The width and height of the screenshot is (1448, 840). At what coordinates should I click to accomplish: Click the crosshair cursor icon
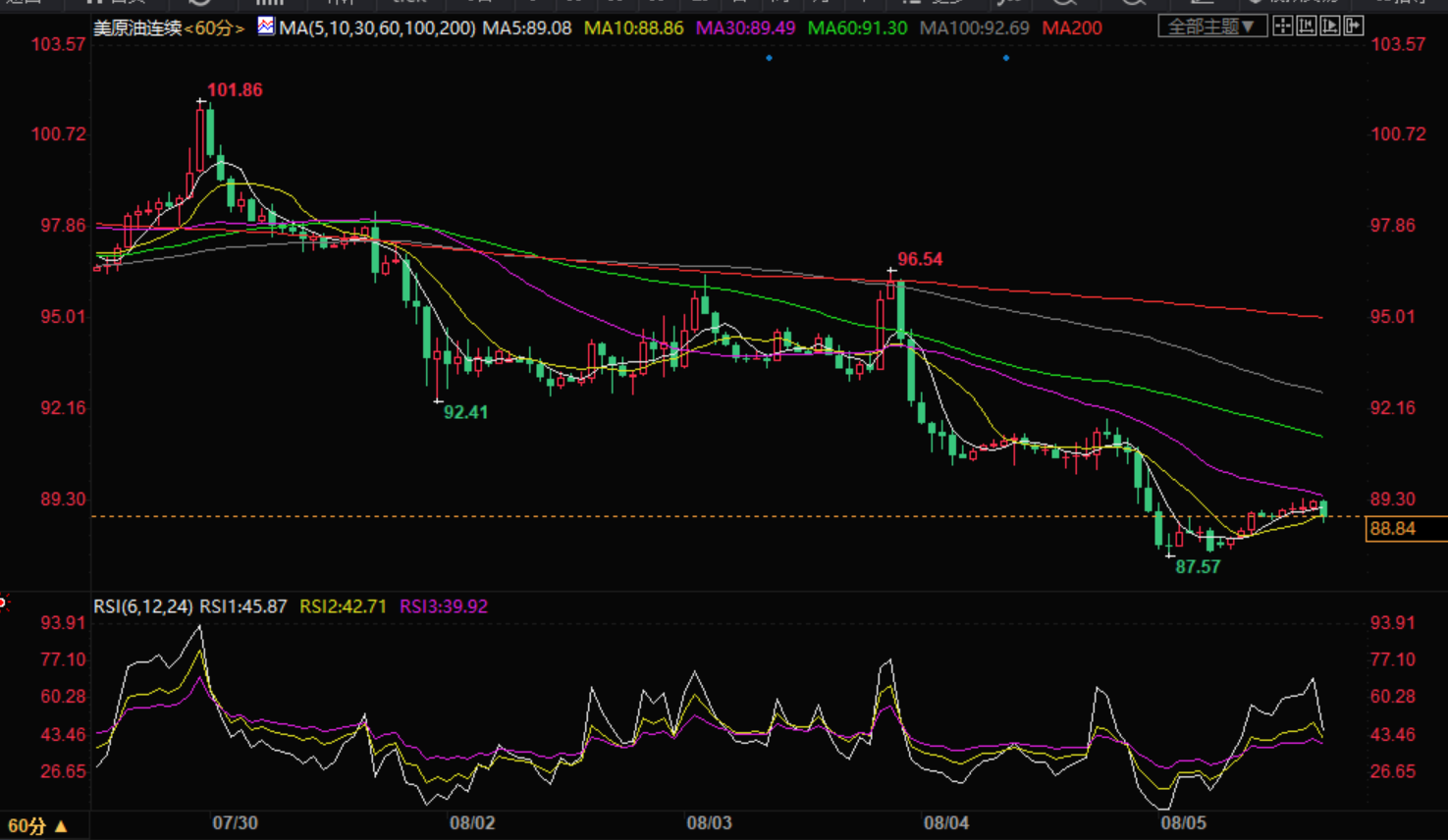1282,26
